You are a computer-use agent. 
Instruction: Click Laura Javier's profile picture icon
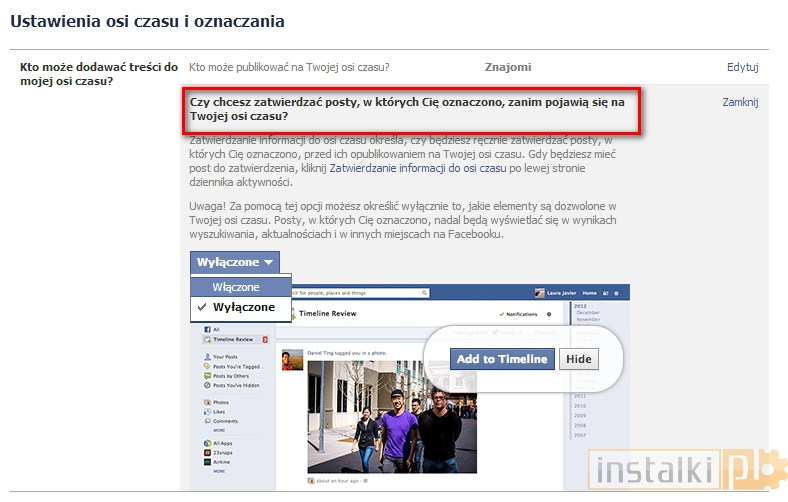pos(540,293)
